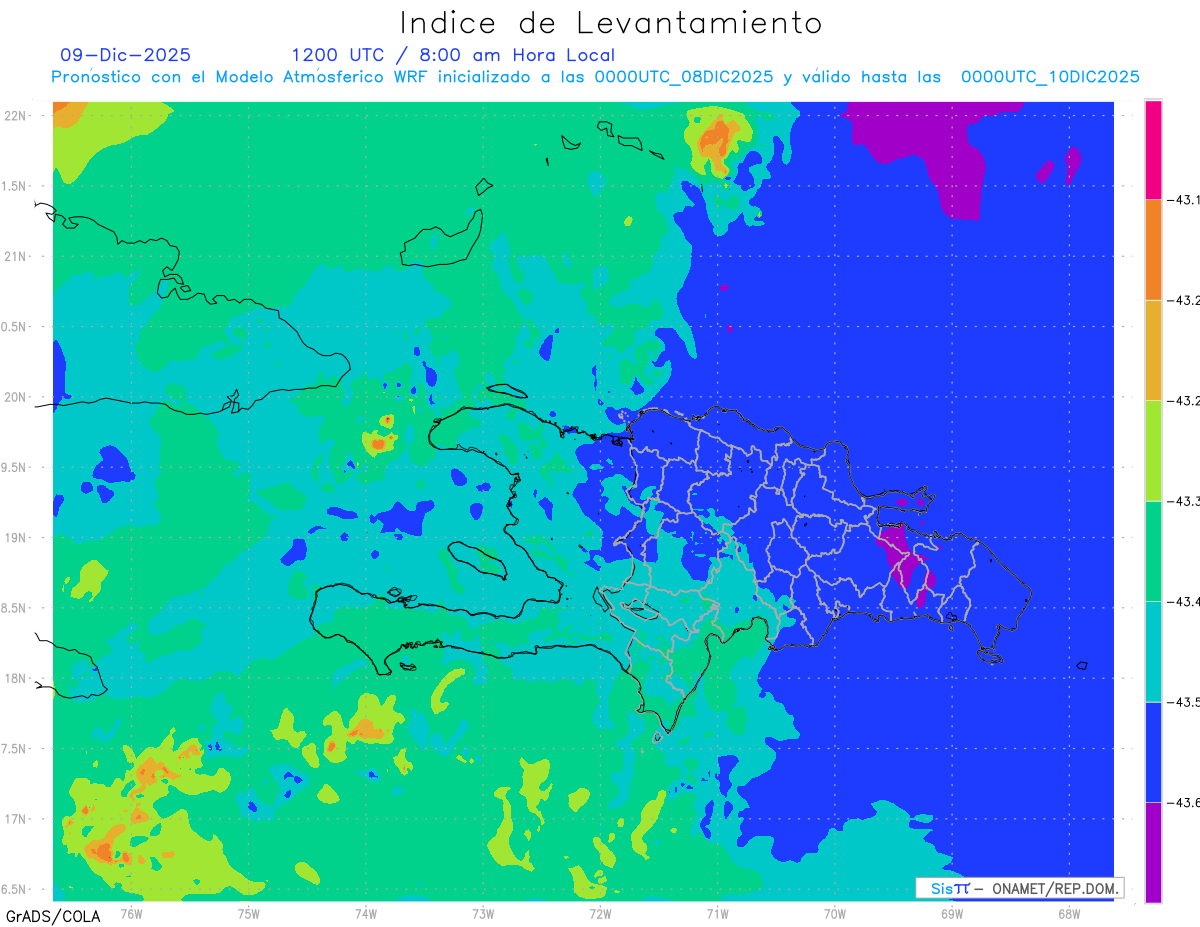Select the golden-yellow swatch of the legend

1153,350
